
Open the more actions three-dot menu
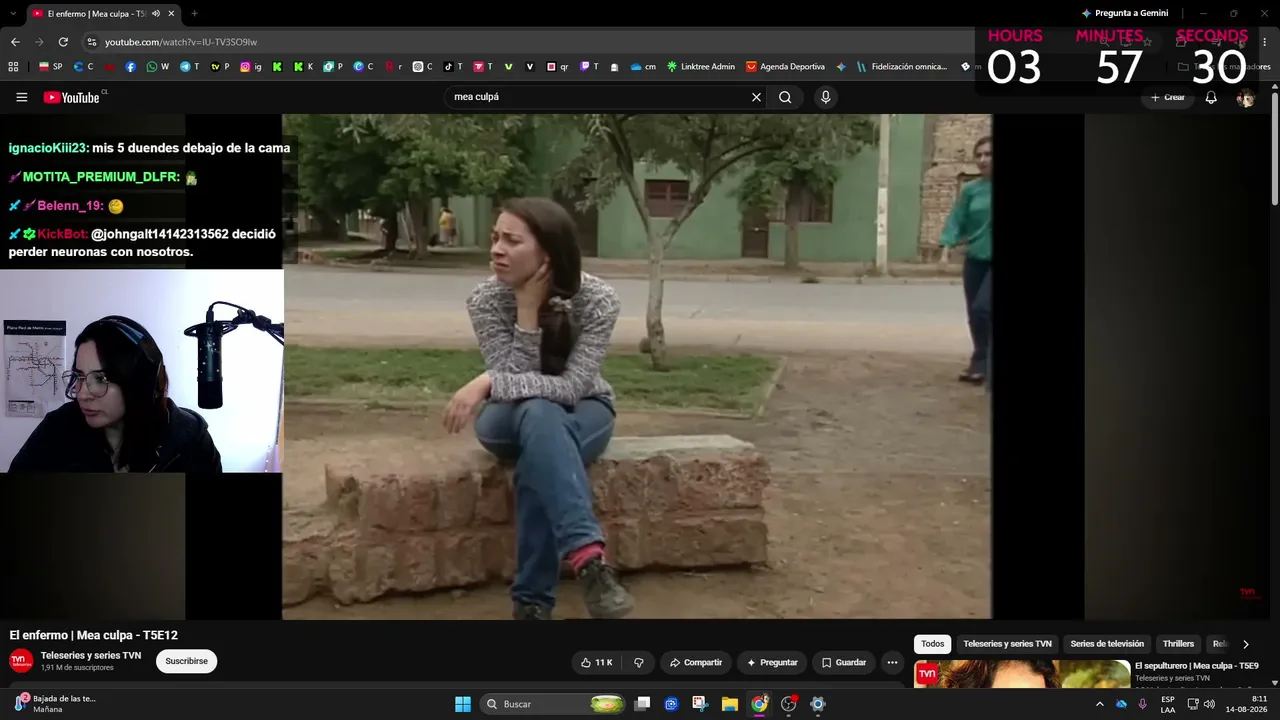tap(892, 662)
